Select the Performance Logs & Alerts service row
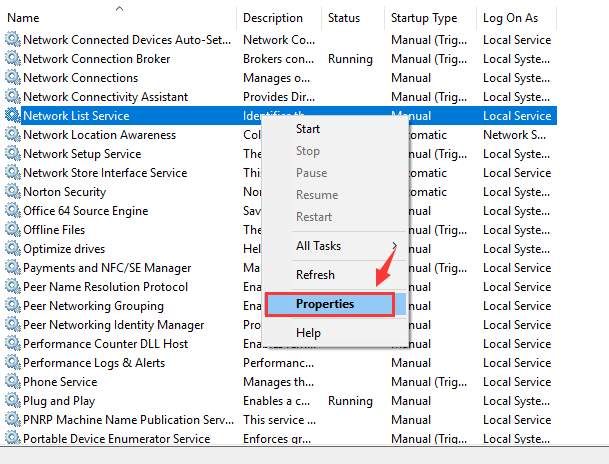 (x=93, y=363)
